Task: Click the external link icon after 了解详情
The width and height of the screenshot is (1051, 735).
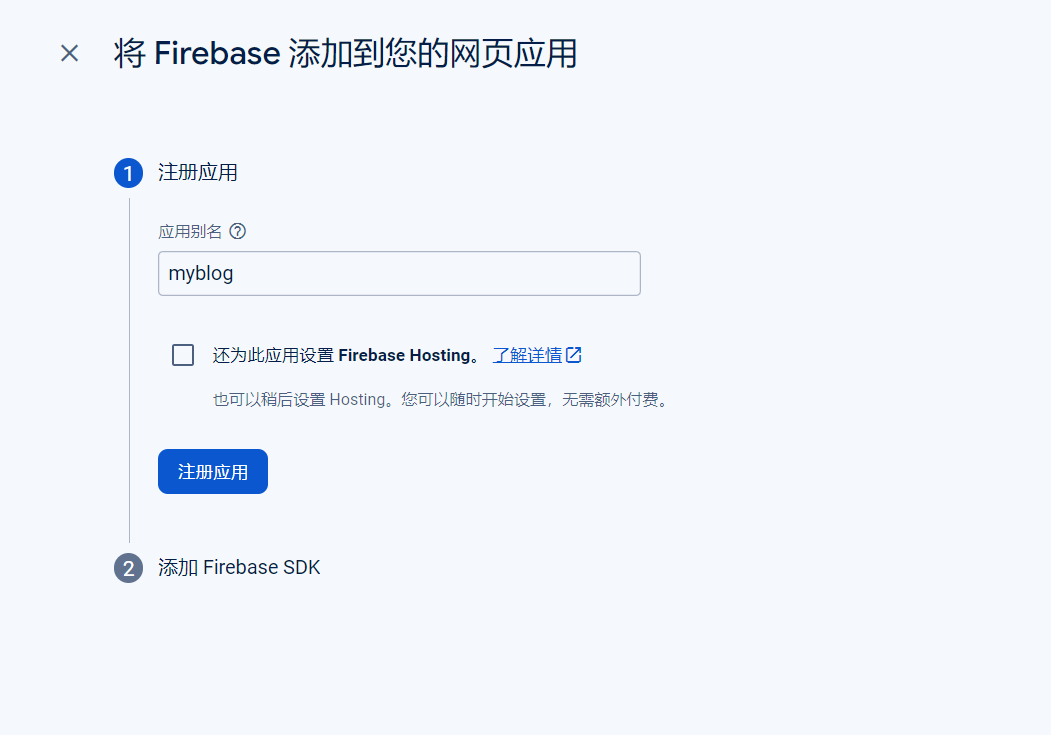Action: pyautogui.click(x=574, y=354)
